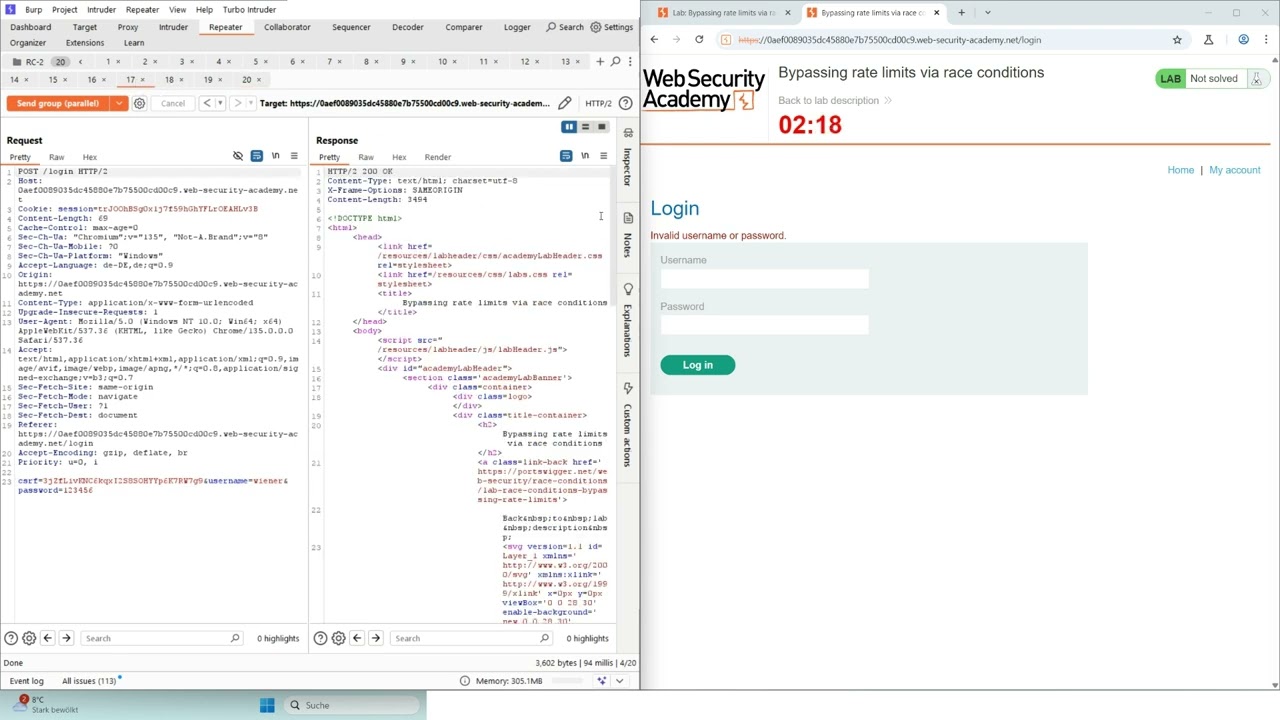Expand the status bar chevron dropdown
The height and width of the screenshot is (720, 1280).
point(619,681)
